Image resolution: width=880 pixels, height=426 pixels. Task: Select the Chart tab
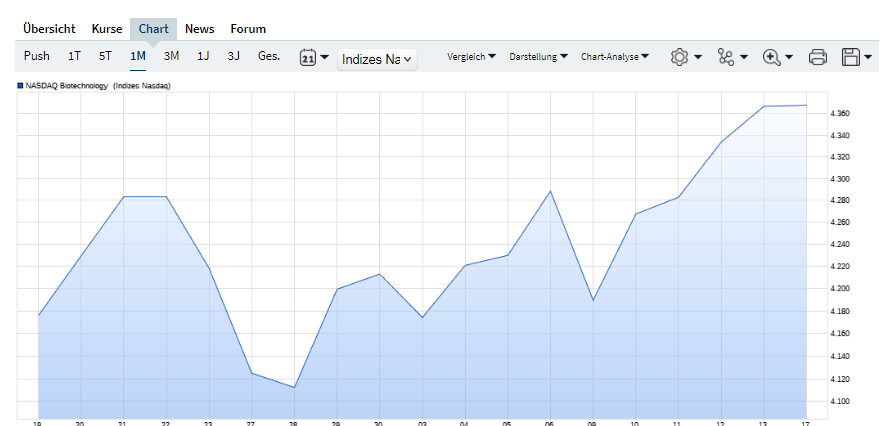pyautogui.click(x=153, y=29)
